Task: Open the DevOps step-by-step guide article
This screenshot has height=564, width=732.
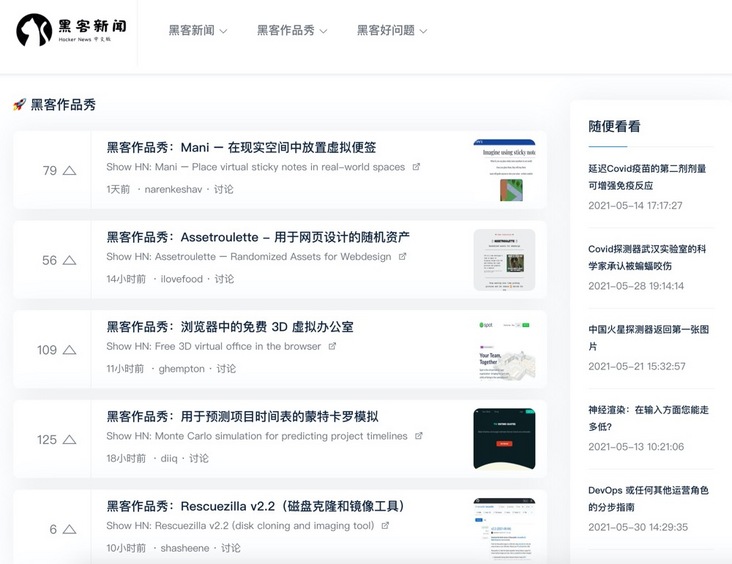Action: coord(648,498)
